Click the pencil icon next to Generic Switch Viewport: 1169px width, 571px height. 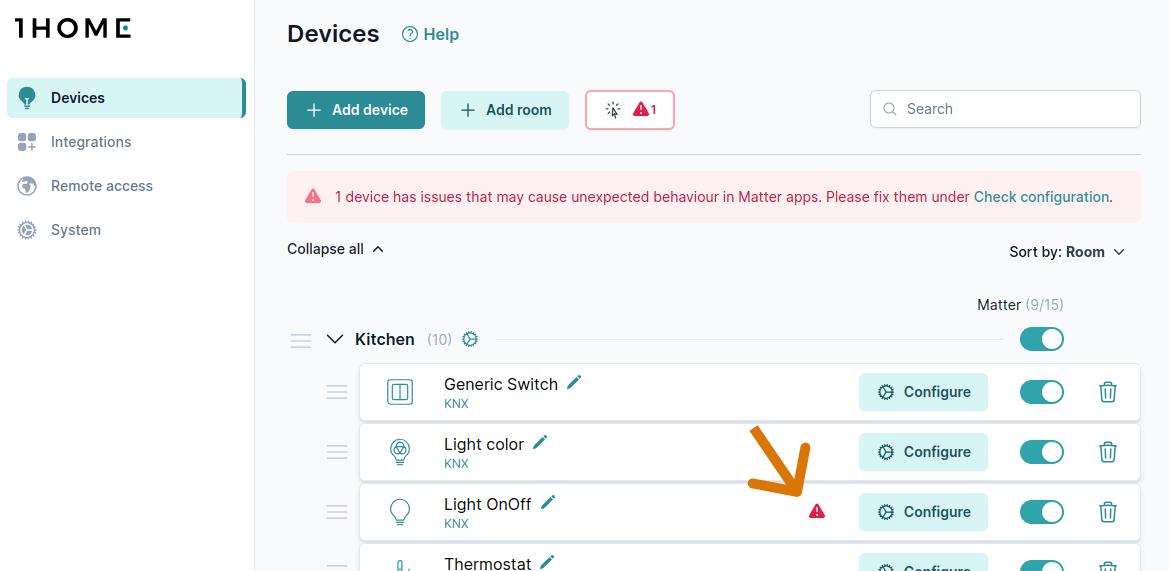(574, 382)
